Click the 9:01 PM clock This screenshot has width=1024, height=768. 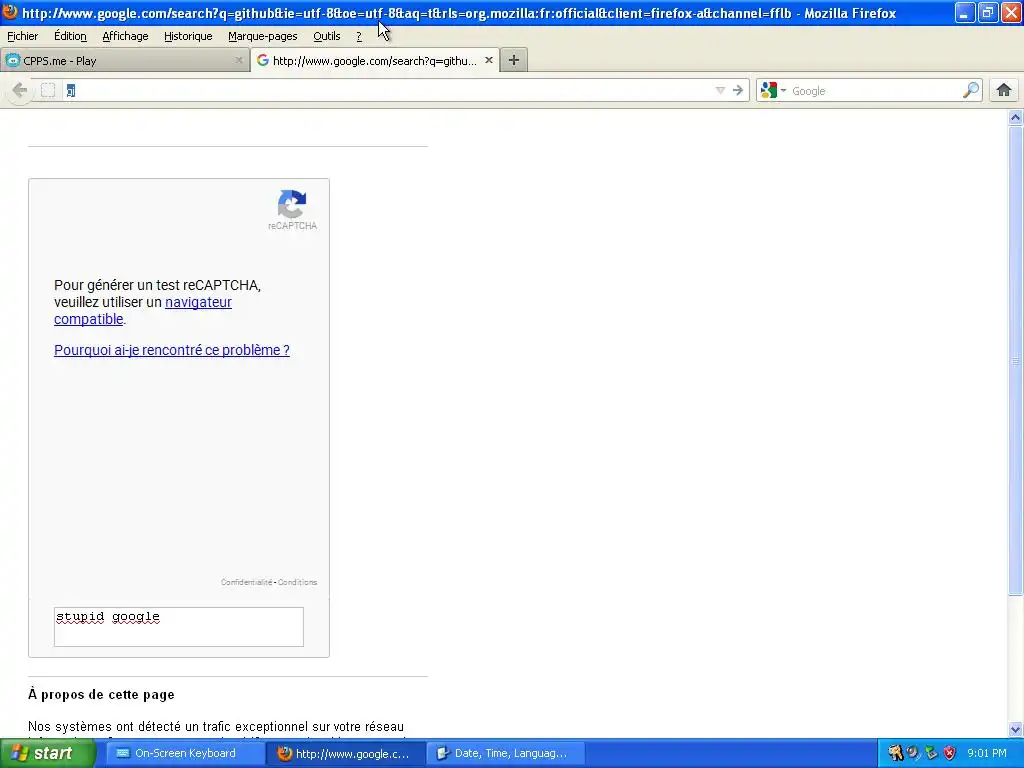(987, 753)
